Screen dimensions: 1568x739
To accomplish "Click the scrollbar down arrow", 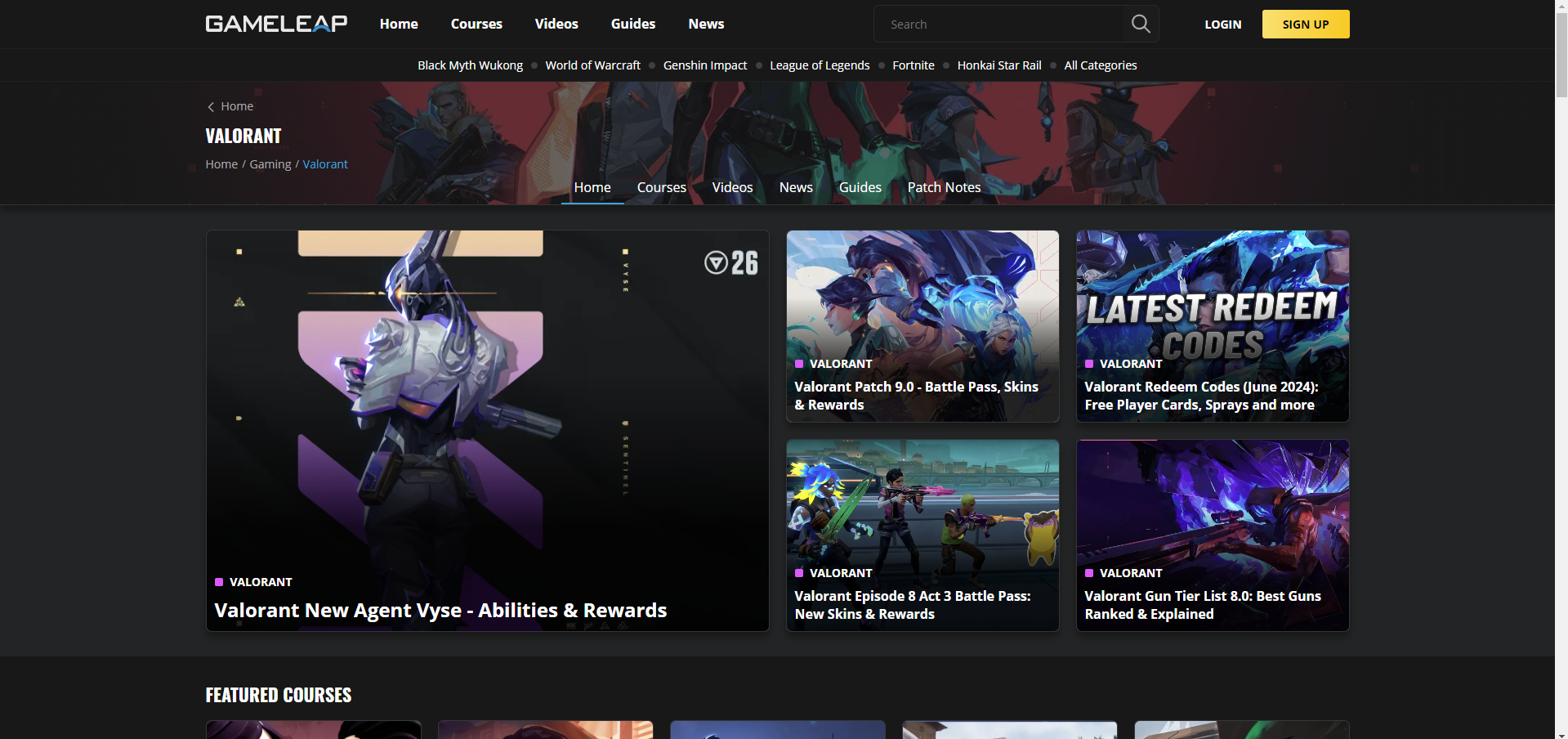I will 1561,732.
